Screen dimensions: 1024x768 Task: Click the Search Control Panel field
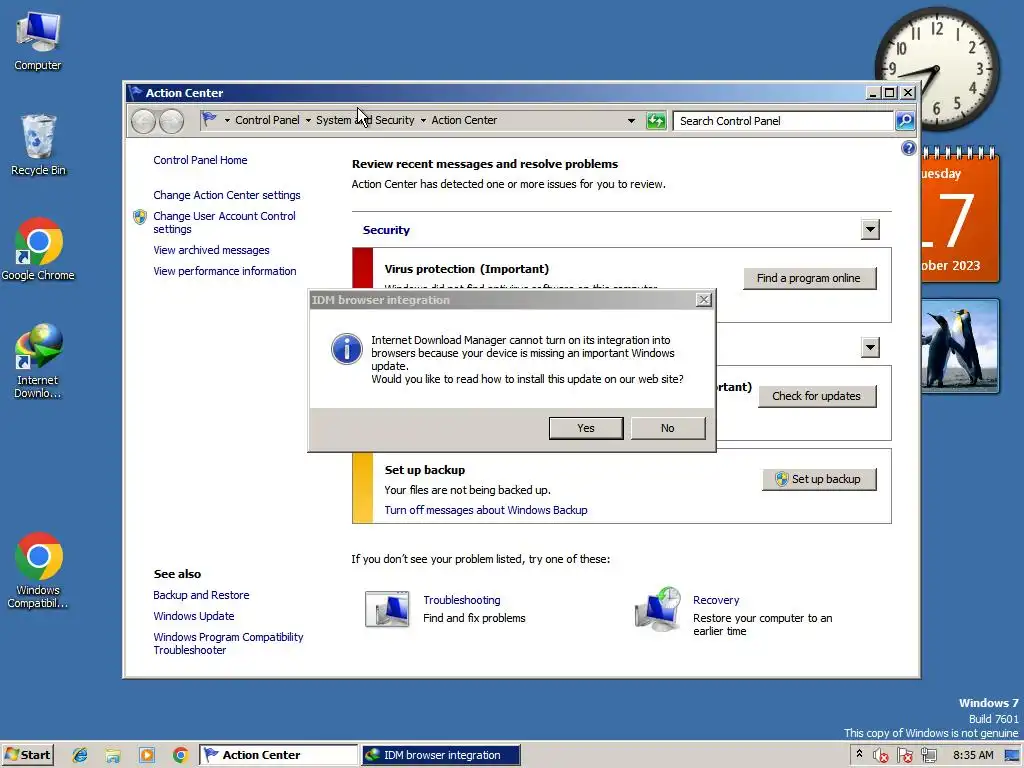tap(783, 121)
